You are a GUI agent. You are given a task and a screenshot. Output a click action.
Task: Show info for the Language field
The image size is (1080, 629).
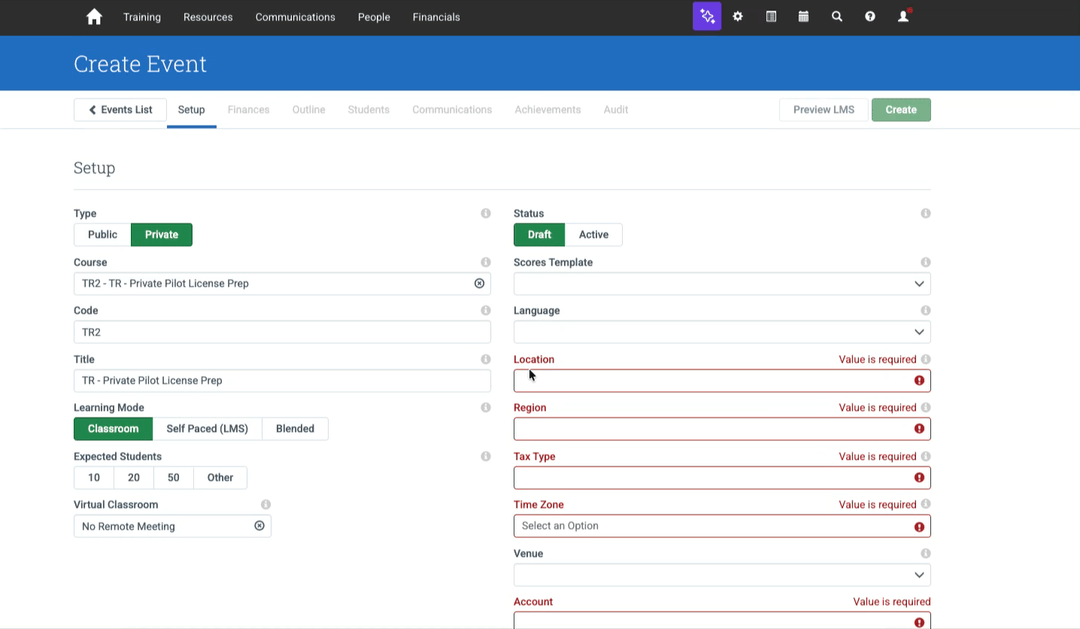[926, 311]
